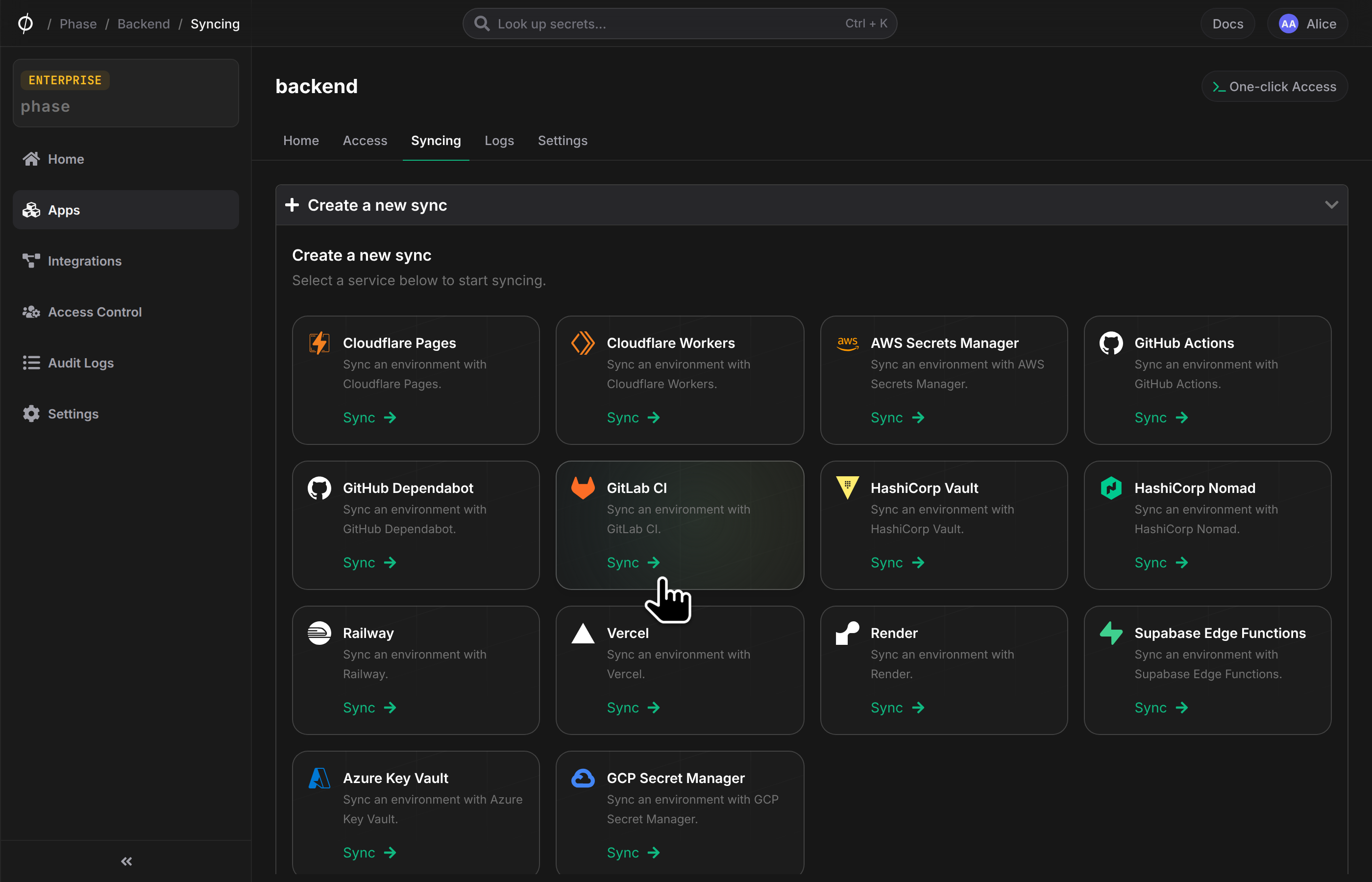Click the Railway logo icon

[319, 633]
